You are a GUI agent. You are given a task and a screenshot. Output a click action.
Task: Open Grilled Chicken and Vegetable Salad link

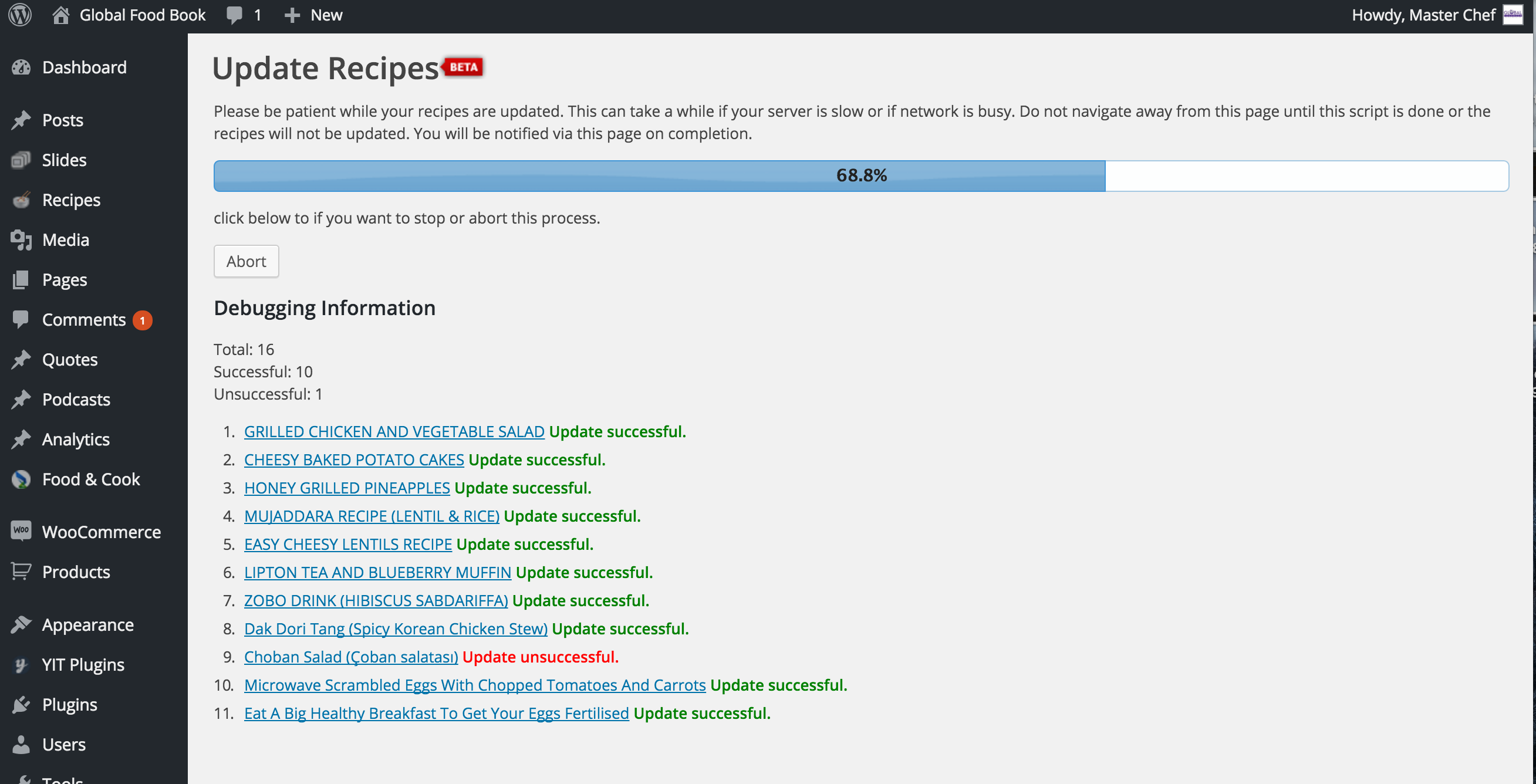tap(394, 432)
